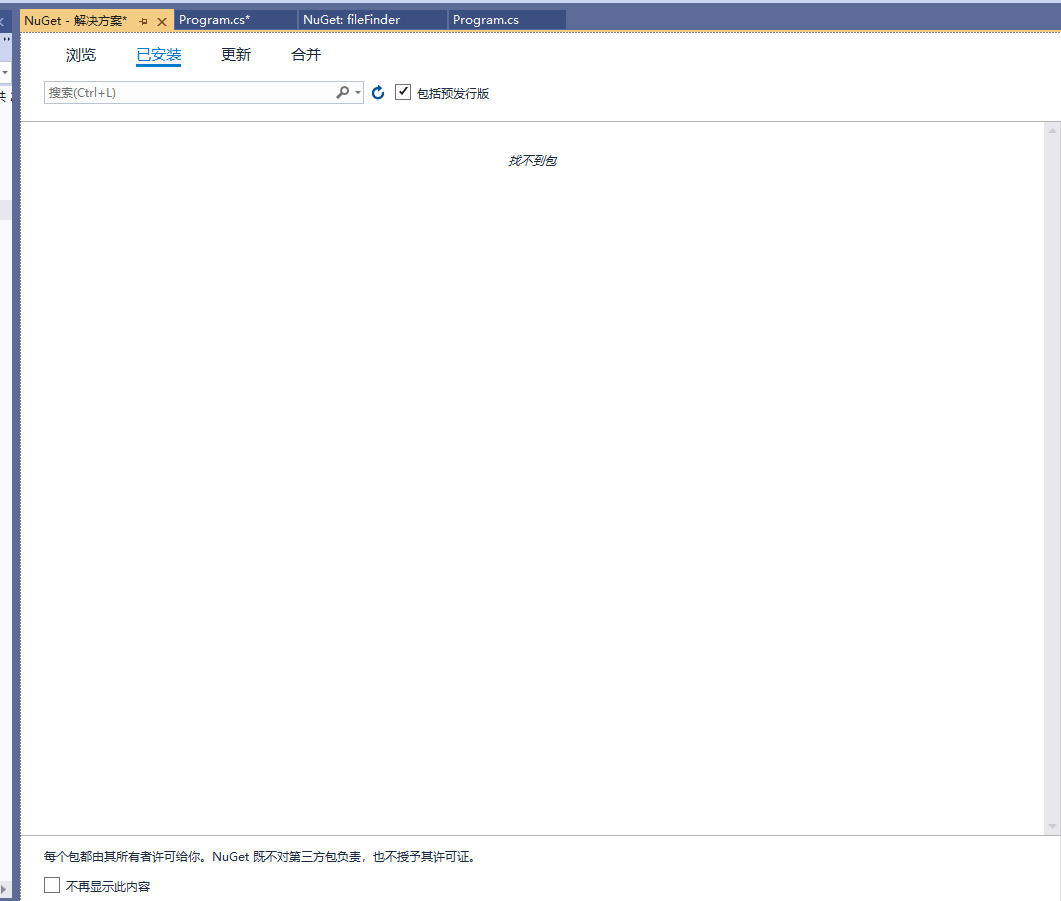The height and width of the screenshot is (901, 1061).
Task: Switch to the 浏览 tab
Action: (80, 55)
